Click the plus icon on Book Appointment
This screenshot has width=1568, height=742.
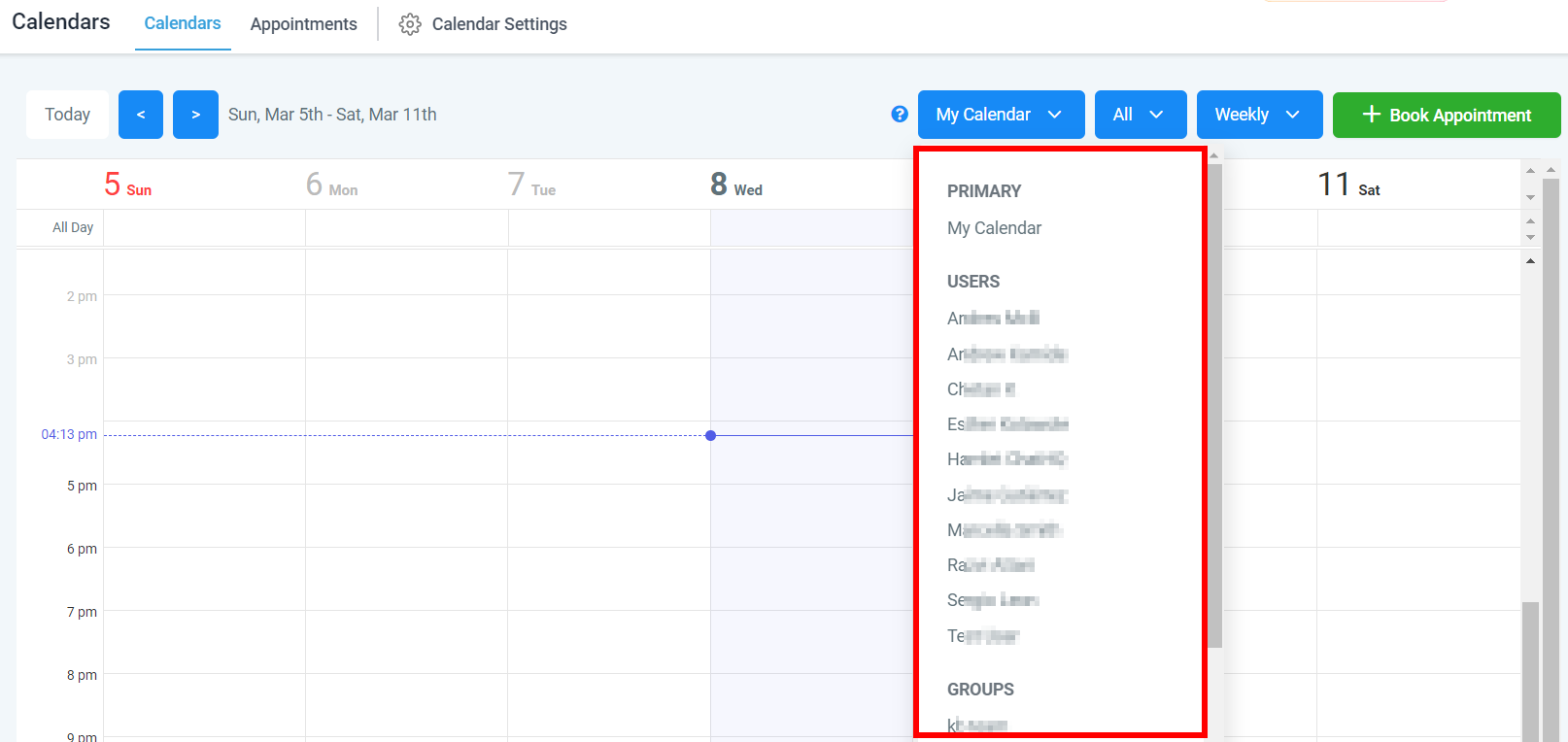coord(1371,115)
